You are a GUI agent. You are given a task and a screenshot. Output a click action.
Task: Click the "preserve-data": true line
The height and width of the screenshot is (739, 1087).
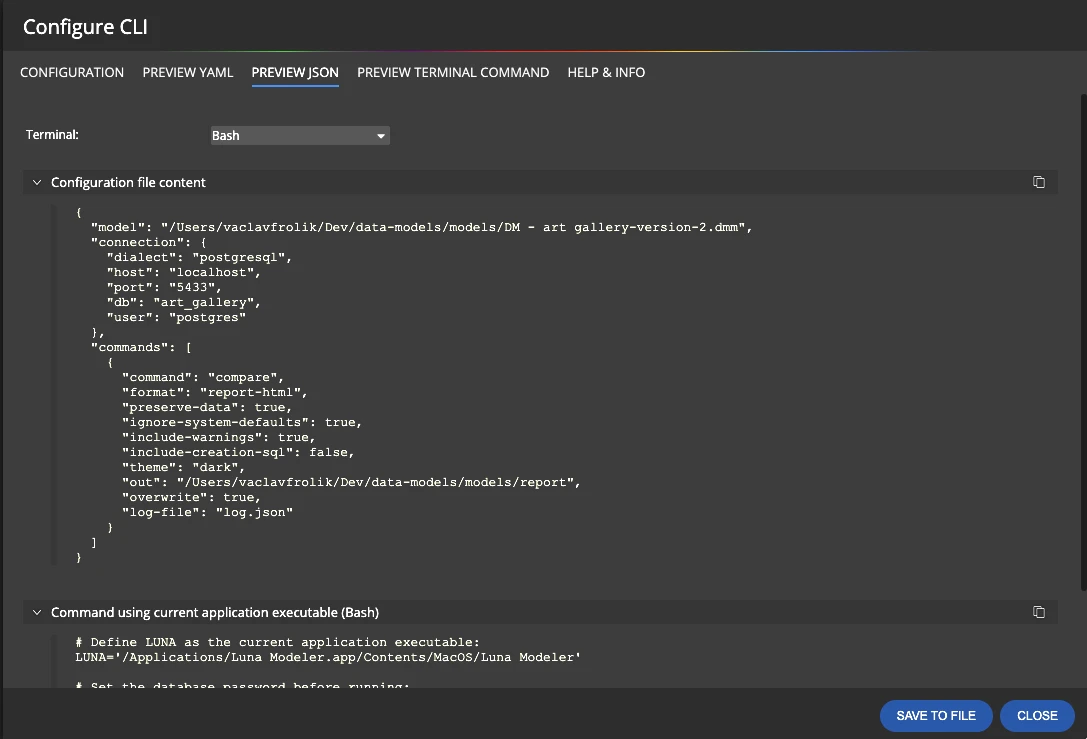207,408
